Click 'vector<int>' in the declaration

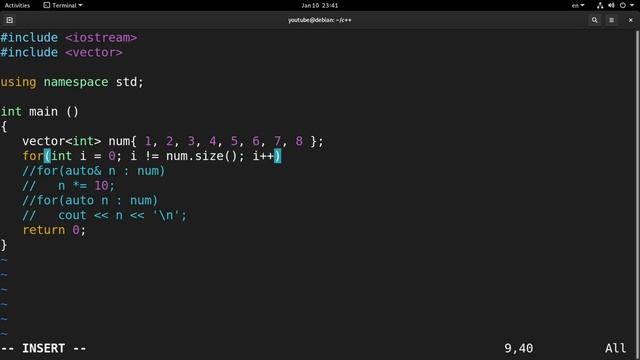click(x=62, y=141)
